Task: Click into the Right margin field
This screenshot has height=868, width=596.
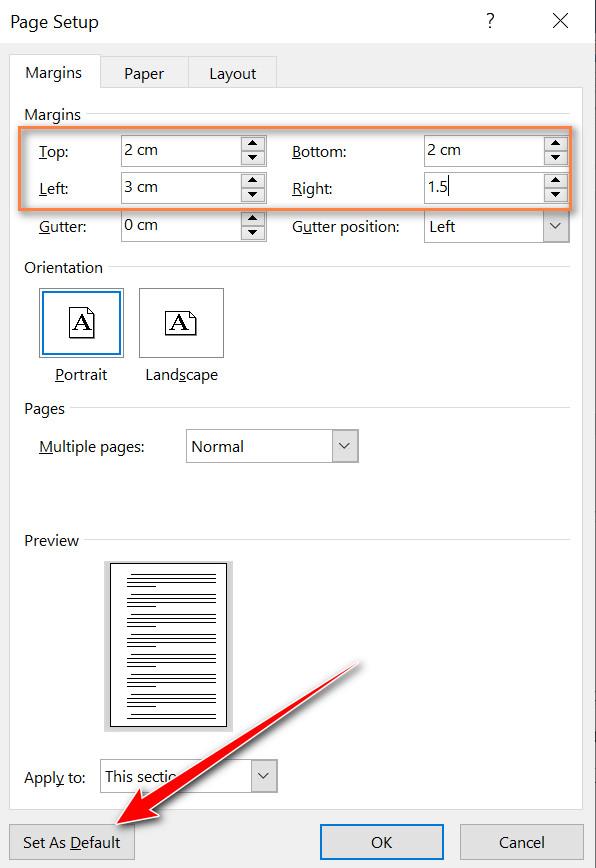Action: click(484, 188)
